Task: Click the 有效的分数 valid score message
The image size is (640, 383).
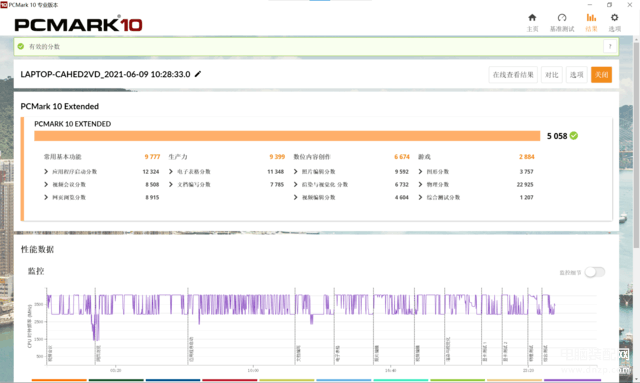Action: pyautogui.click(x=44, y=47)
